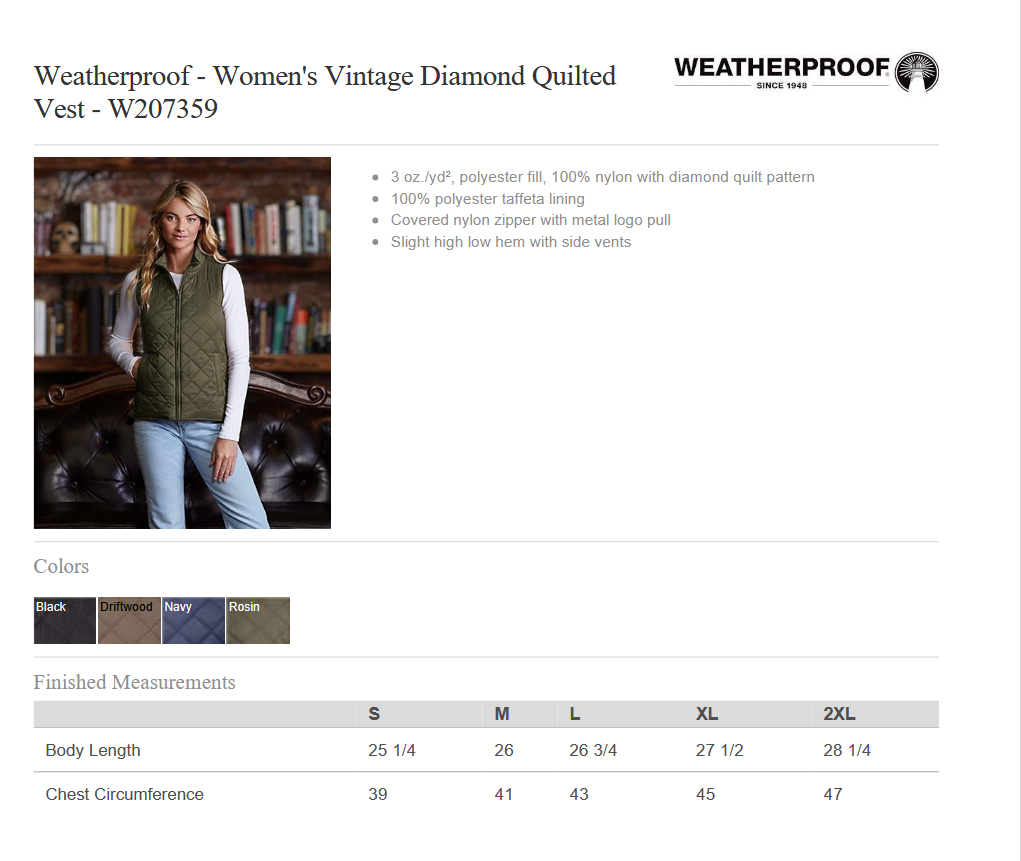Click the Body Length value 27 1/2

click(x=720, y=750)
